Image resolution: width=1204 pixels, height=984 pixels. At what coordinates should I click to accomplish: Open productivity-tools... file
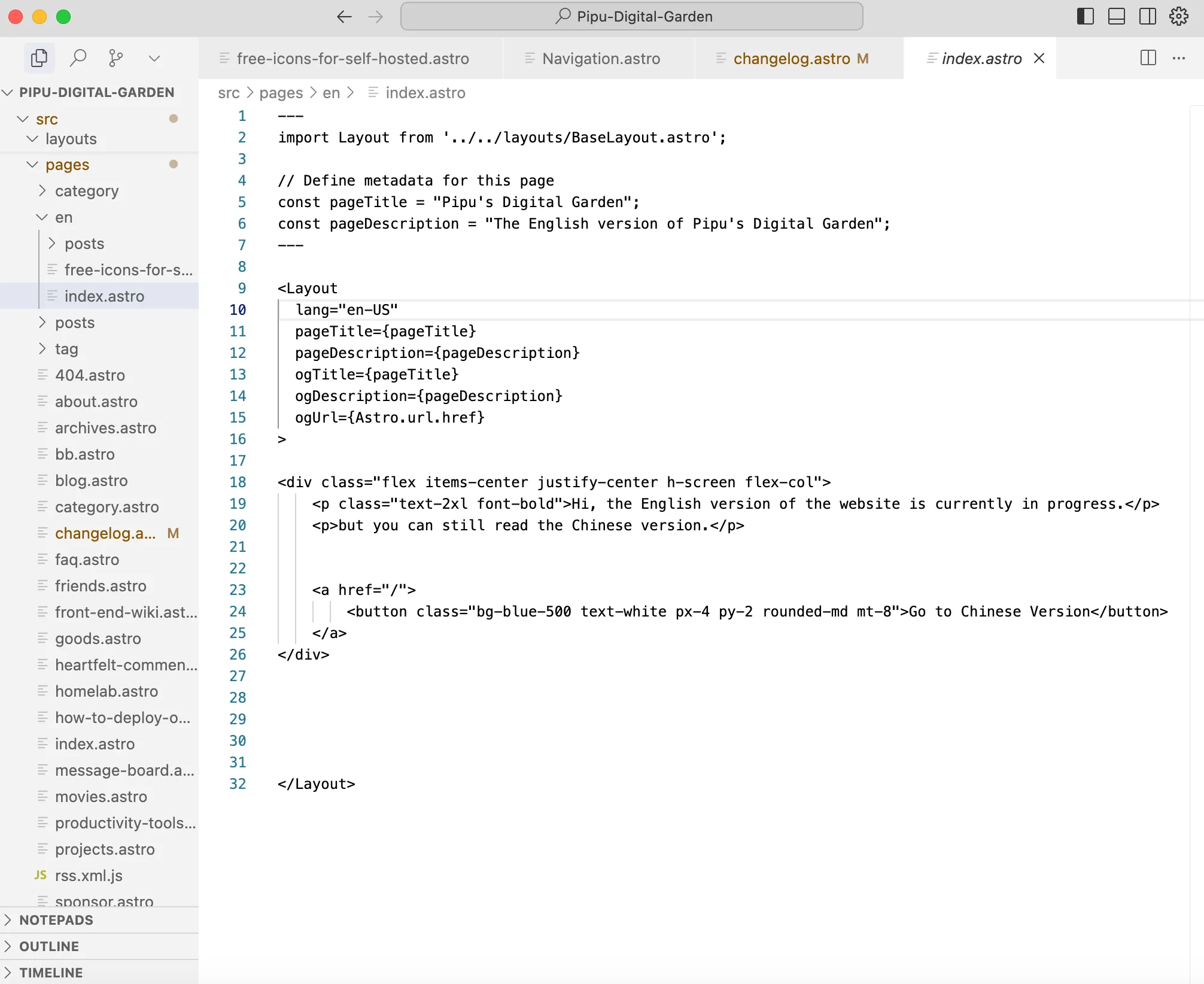[x=99, y=823]
